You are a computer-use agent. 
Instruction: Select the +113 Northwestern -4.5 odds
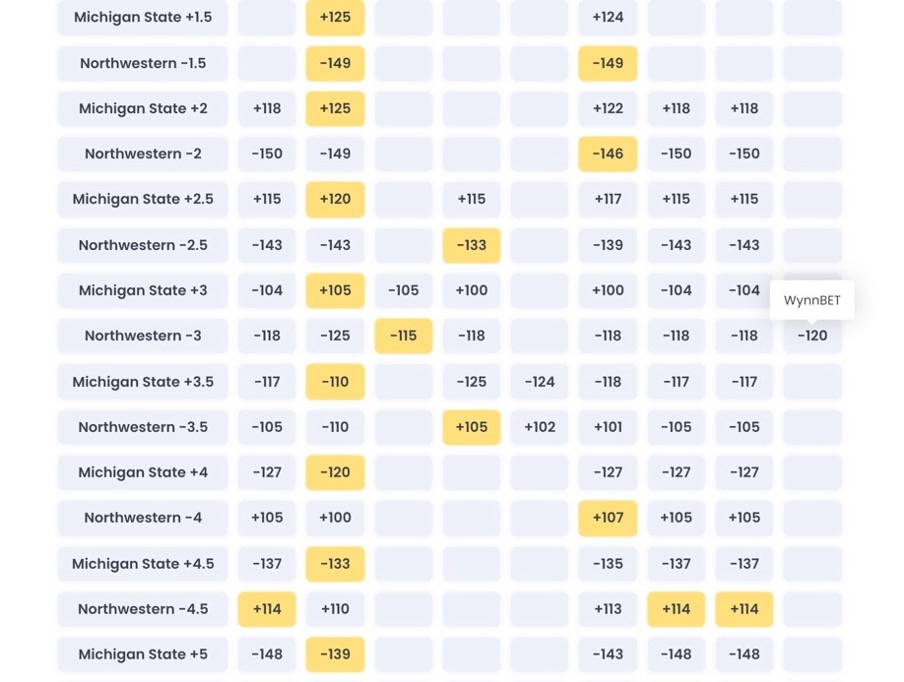pyautogui.click(x=608, y=609)
